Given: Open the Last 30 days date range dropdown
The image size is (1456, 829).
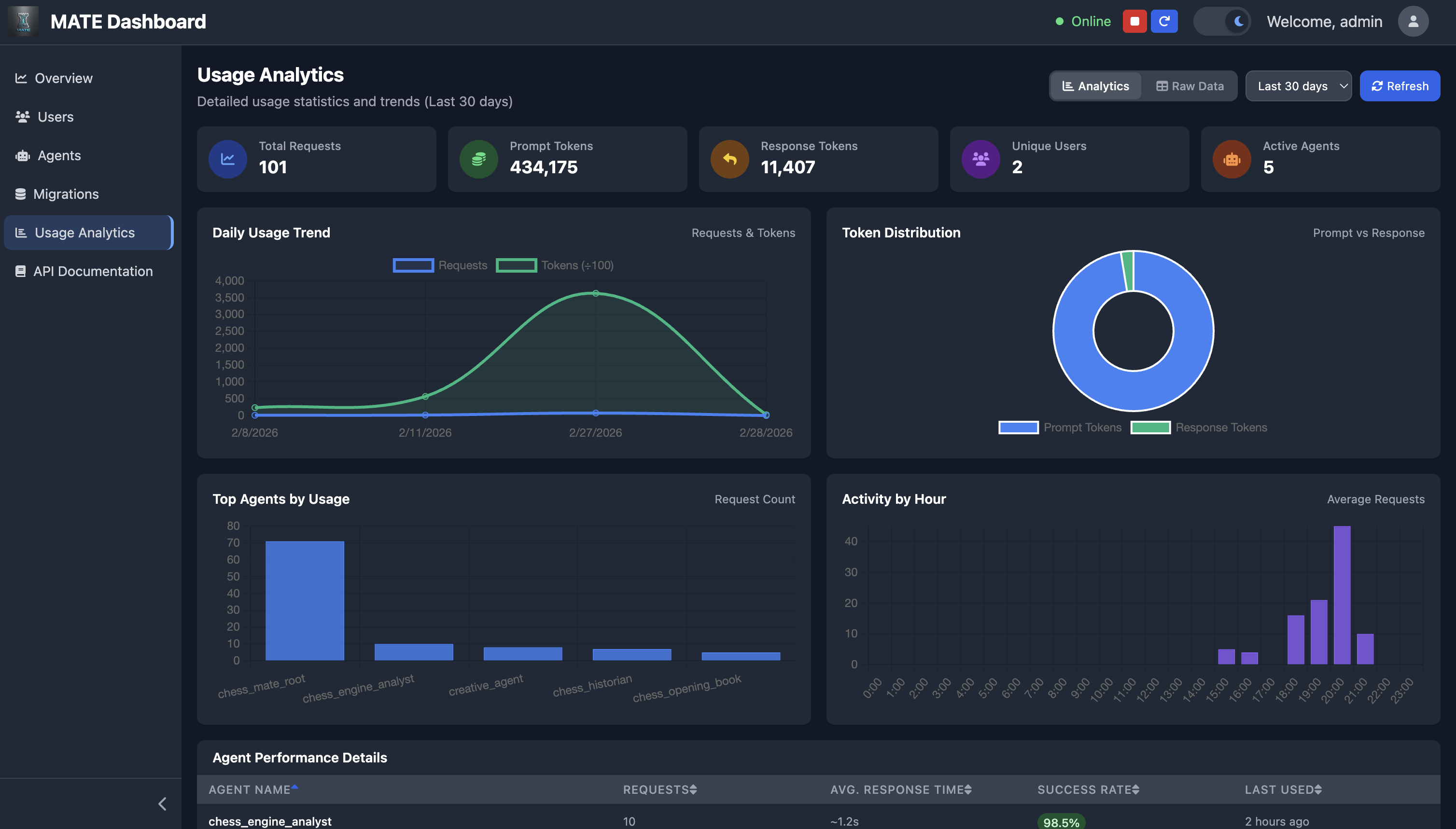Looking at the screenshot, I should point(1299,86).
